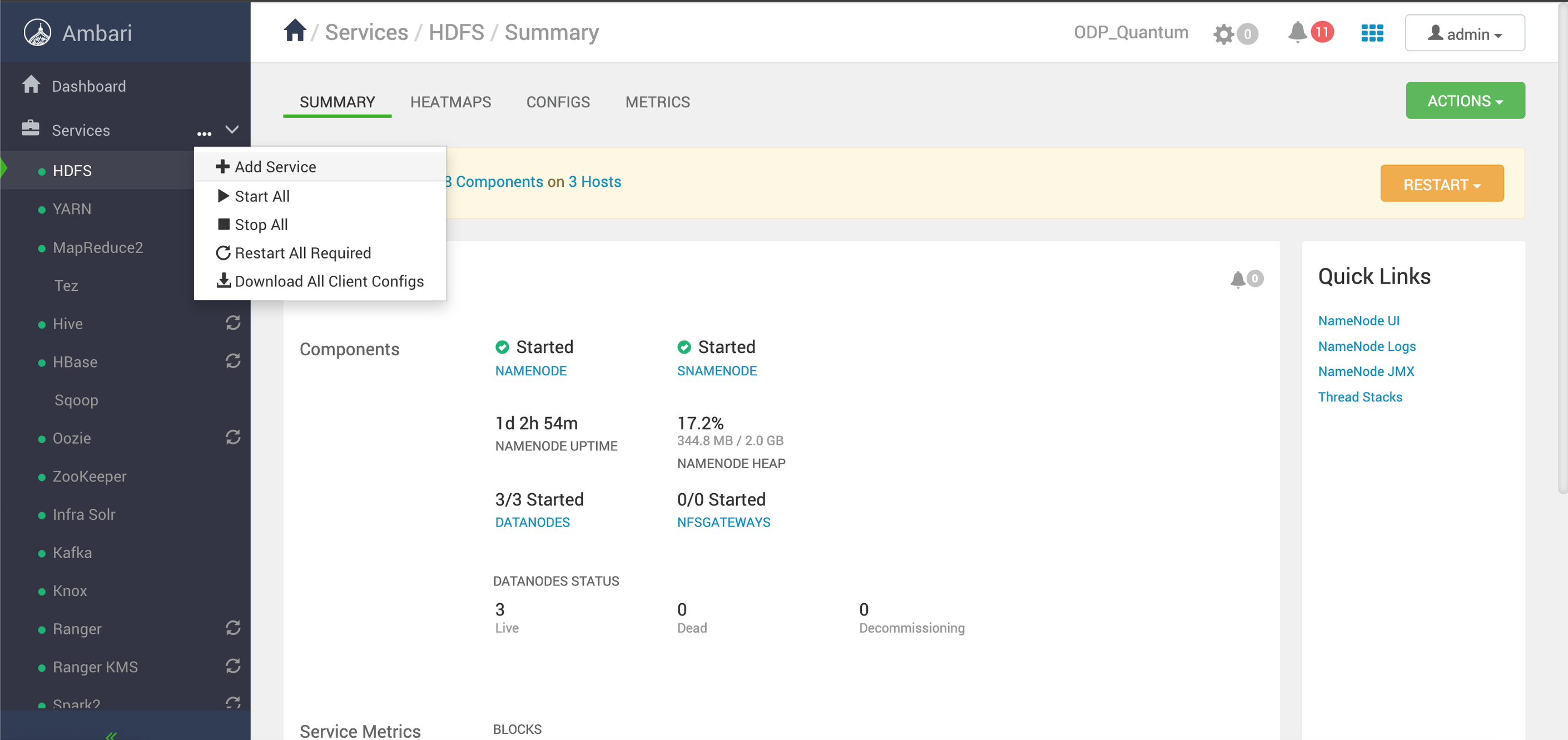
Task: Click Services in the breadcrumb
Action: point(366,32)
